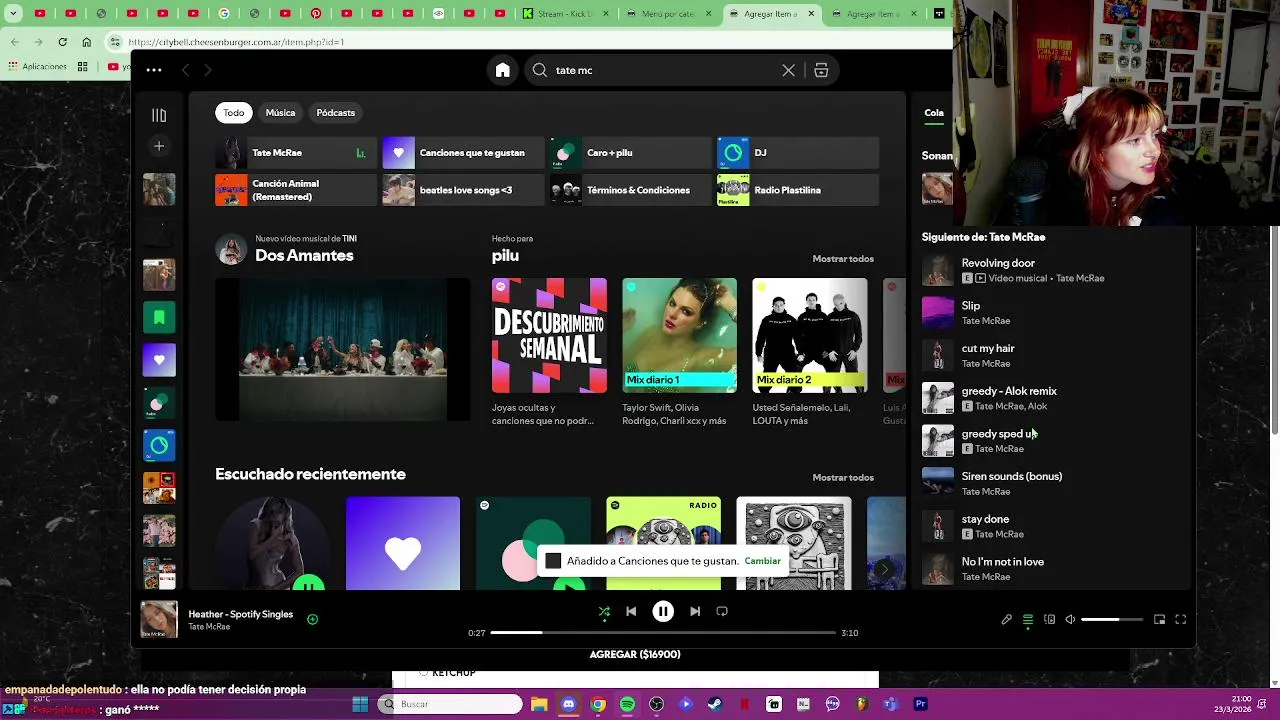
Task: Select the Música filter chip
Action: [x=280, y=113]
